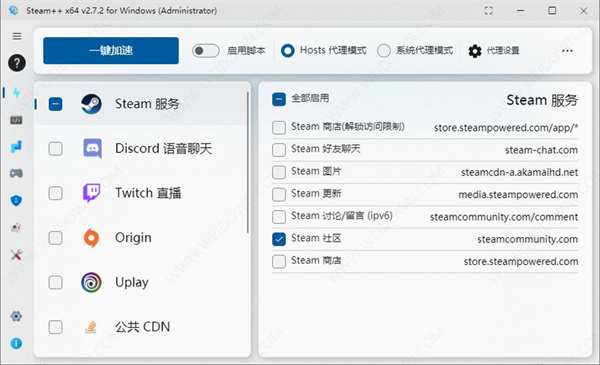Check Steam 好友聊天 checkbox
600x365 pixels.
tap(279, 150)
